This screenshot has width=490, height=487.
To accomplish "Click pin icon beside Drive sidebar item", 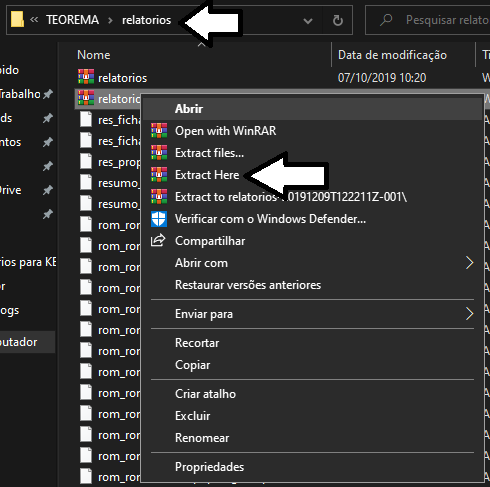I will (48, 190).
